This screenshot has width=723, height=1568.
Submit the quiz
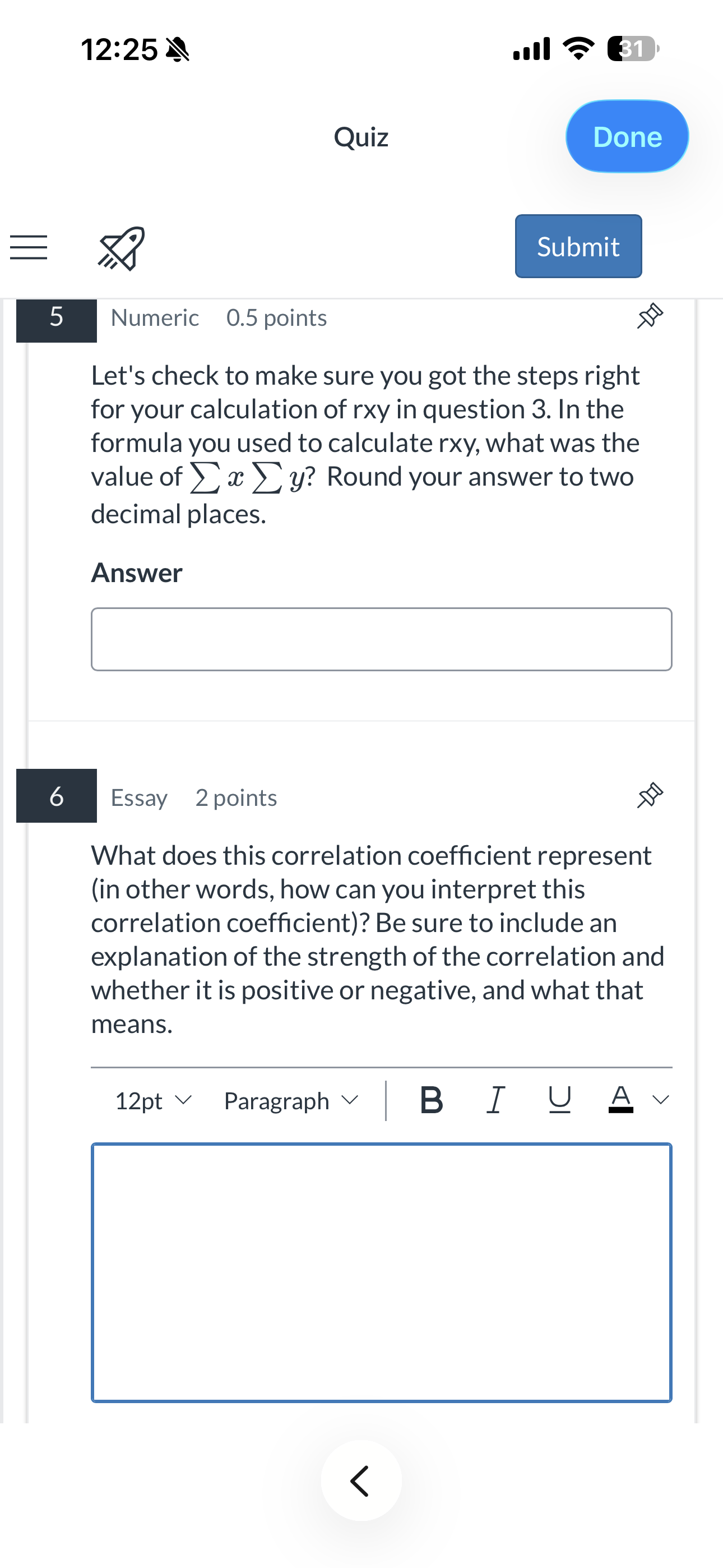pyautogui.click(x=578, y=246)
